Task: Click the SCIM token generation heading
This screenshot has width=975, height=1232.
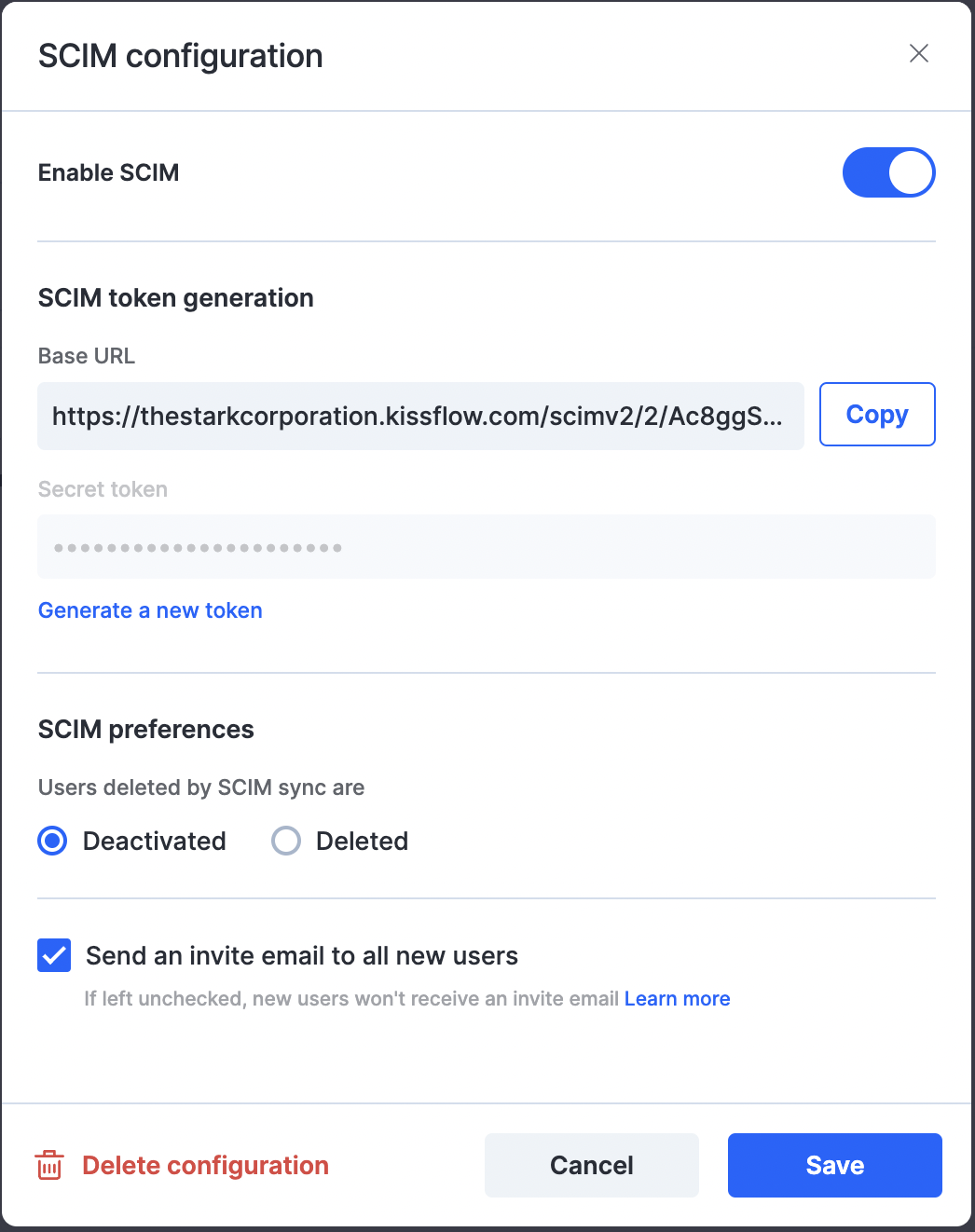Action: 176,298
